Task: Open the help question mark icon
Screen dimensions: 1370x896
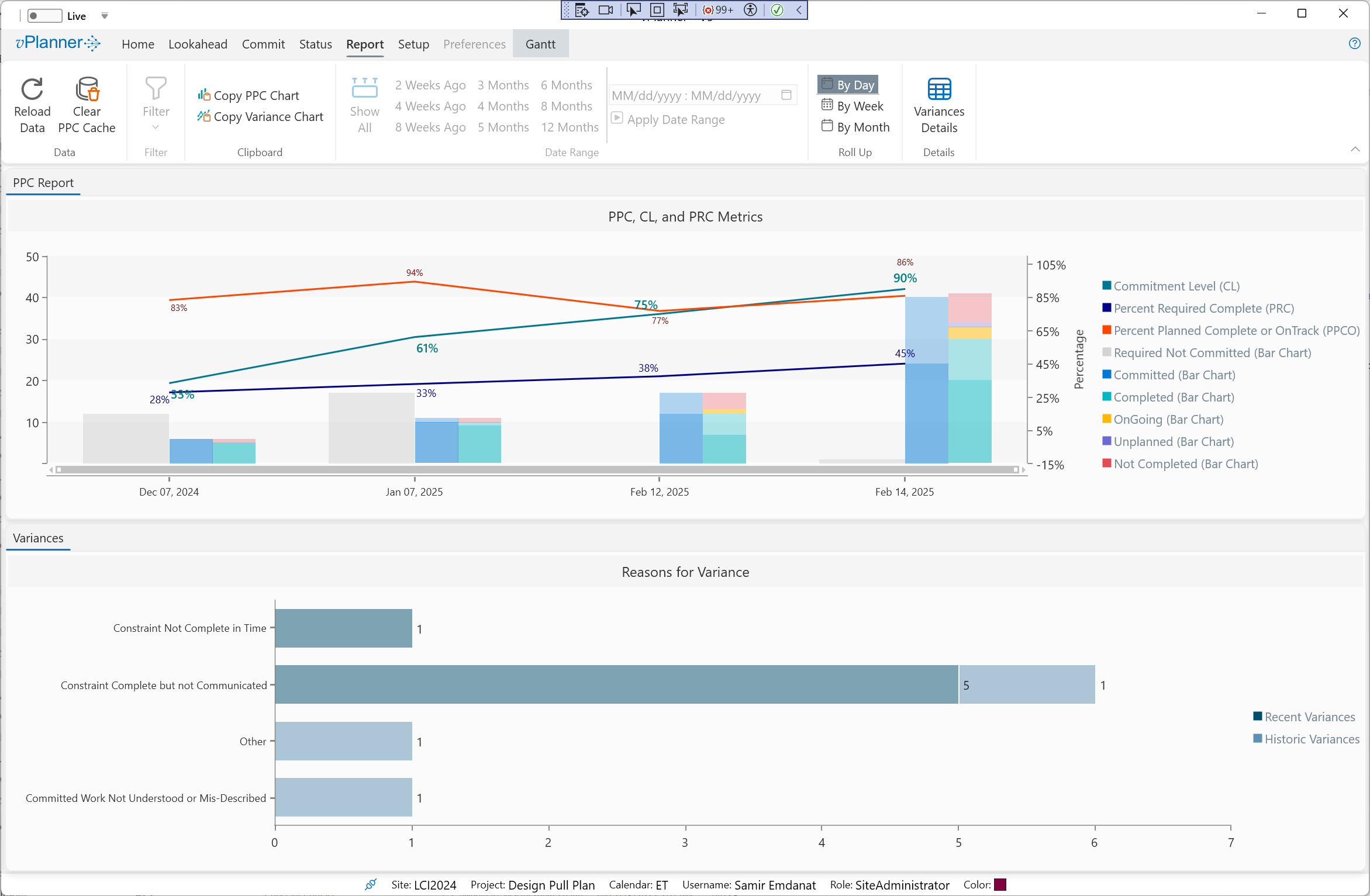Action: coord(1354,43)
